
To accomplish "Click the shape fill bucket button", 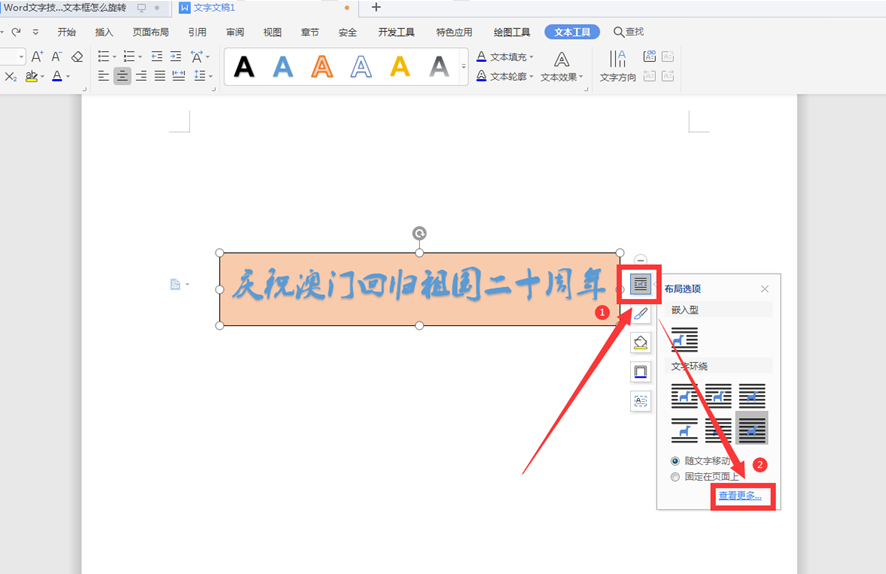I will click(x=640, y=343).
